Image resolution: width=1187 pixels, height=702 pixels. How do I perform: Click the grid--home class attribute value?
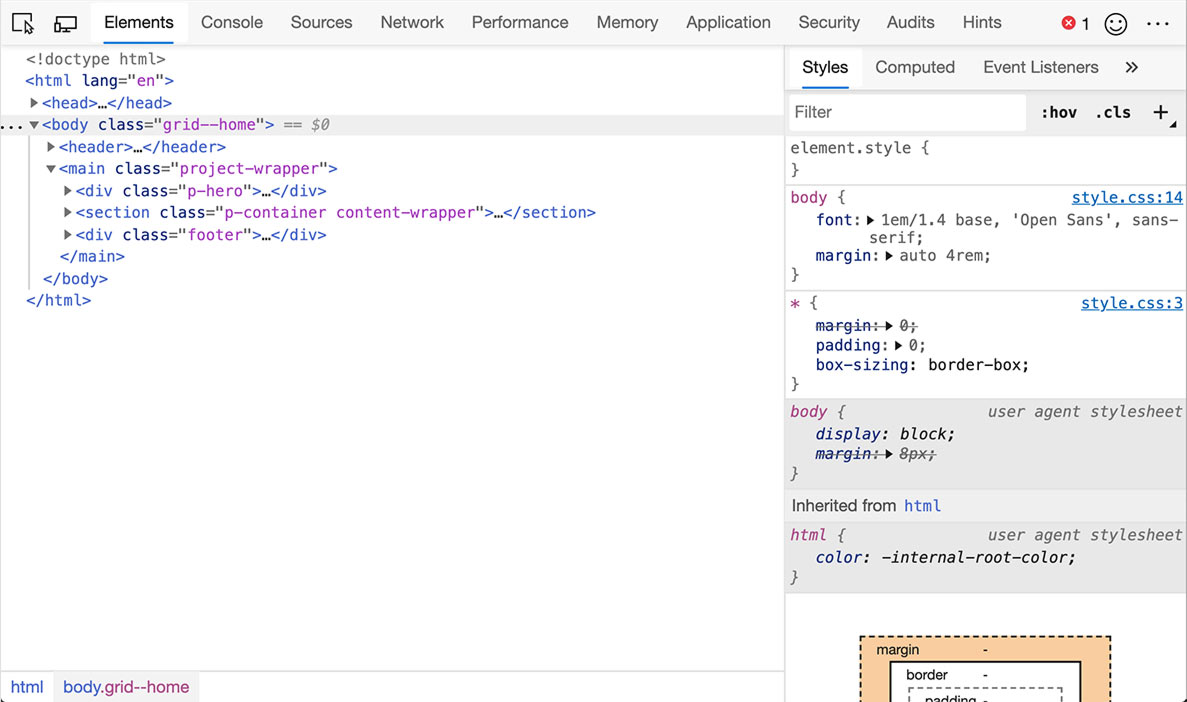point(209,125)
